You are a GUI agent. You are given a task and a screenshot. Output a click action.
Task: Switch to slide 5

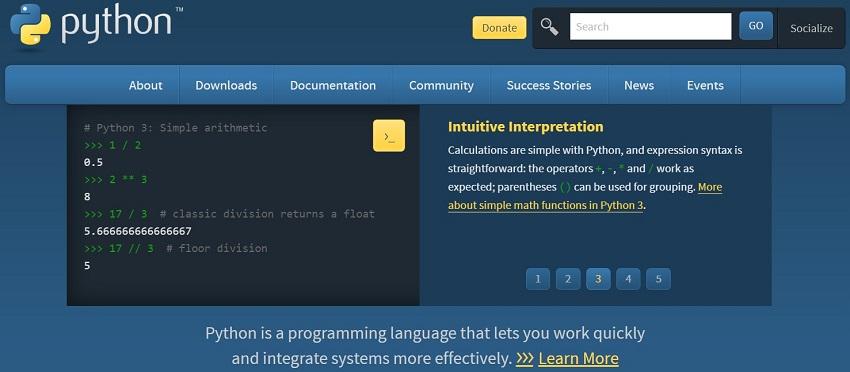coord(659,279)
